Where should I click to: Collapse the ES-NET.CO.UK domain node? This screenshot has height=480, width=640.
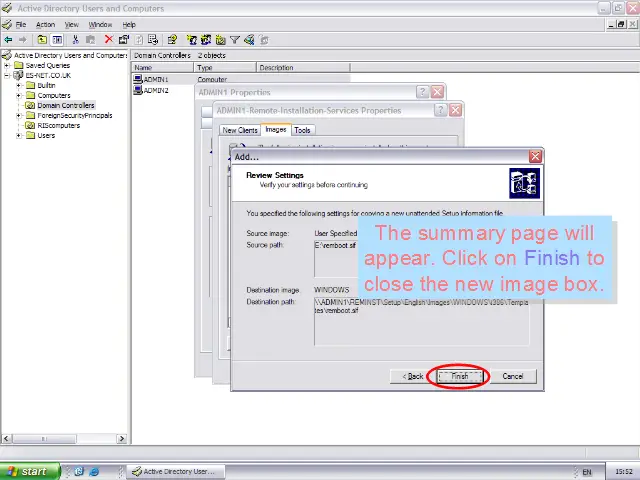tap(7, 75)
